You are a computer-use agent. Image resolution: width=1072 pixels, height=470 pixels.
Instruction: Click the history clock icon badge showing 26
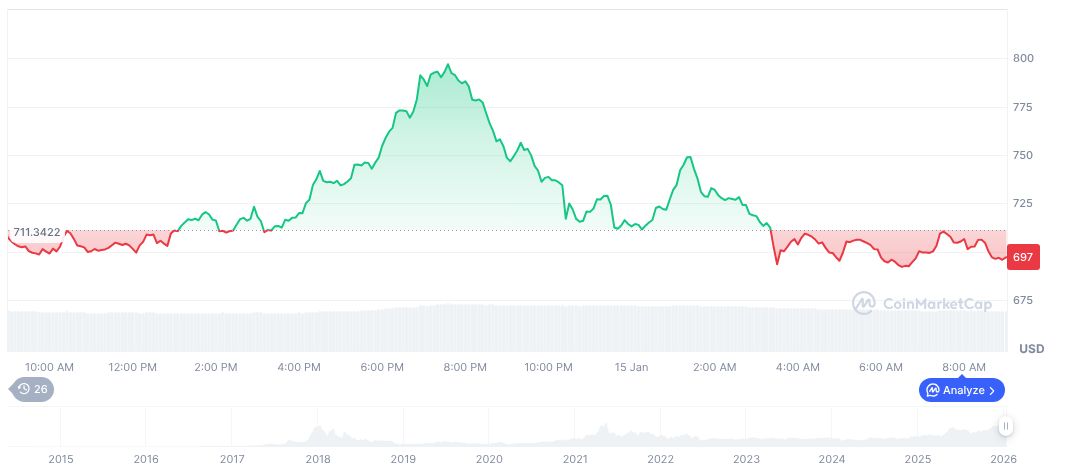pos(32,389)
